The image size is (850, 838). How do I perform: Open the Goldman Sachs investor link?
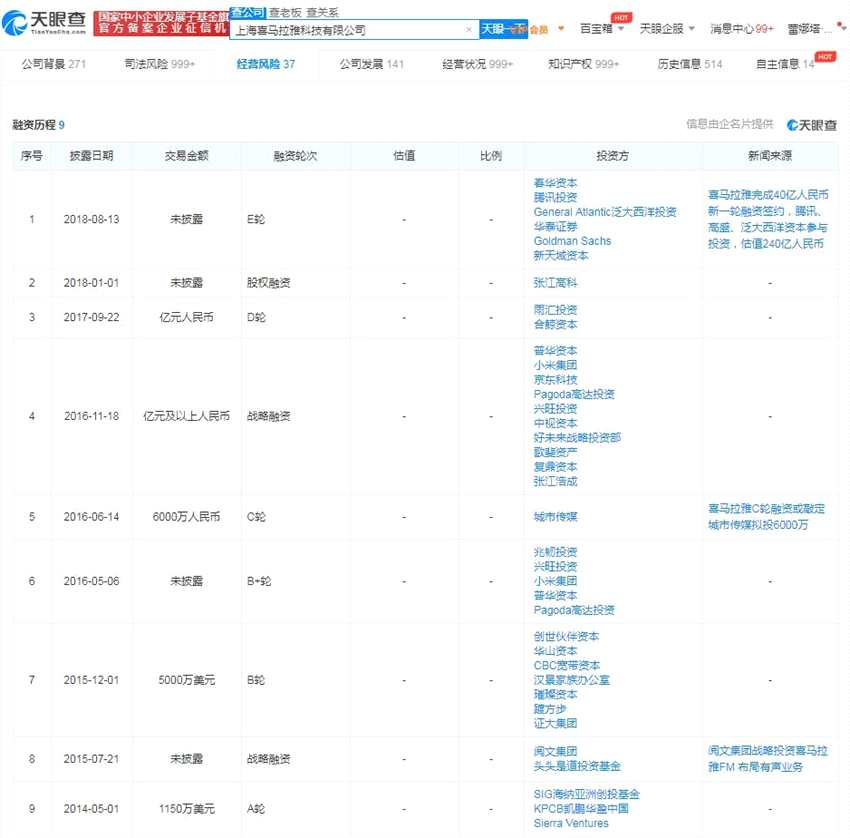[x=572, y=241]
